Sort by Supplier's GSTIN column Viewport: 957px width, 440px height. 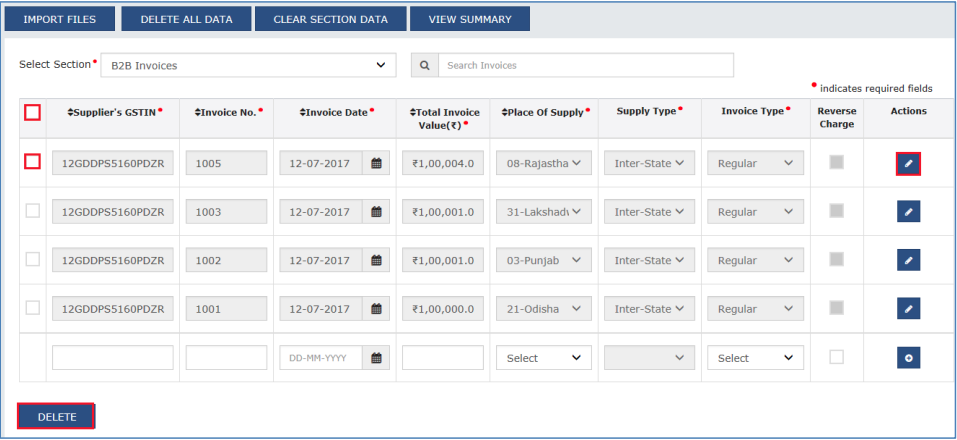(x=70, y=112)
